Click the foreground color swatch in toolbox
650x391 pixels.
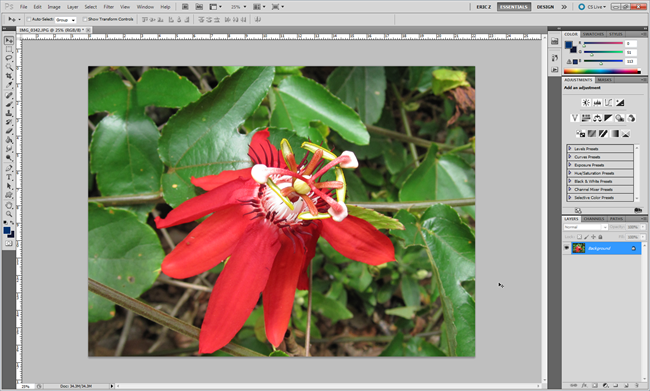click(x=7, y=231)
